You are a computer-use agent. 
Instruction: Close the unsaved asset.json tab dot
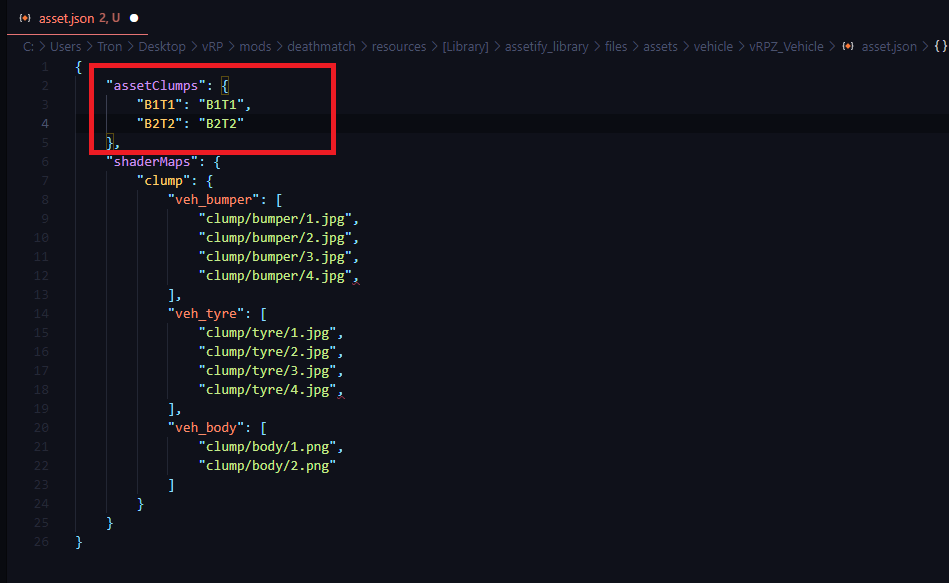coord(134,18)
